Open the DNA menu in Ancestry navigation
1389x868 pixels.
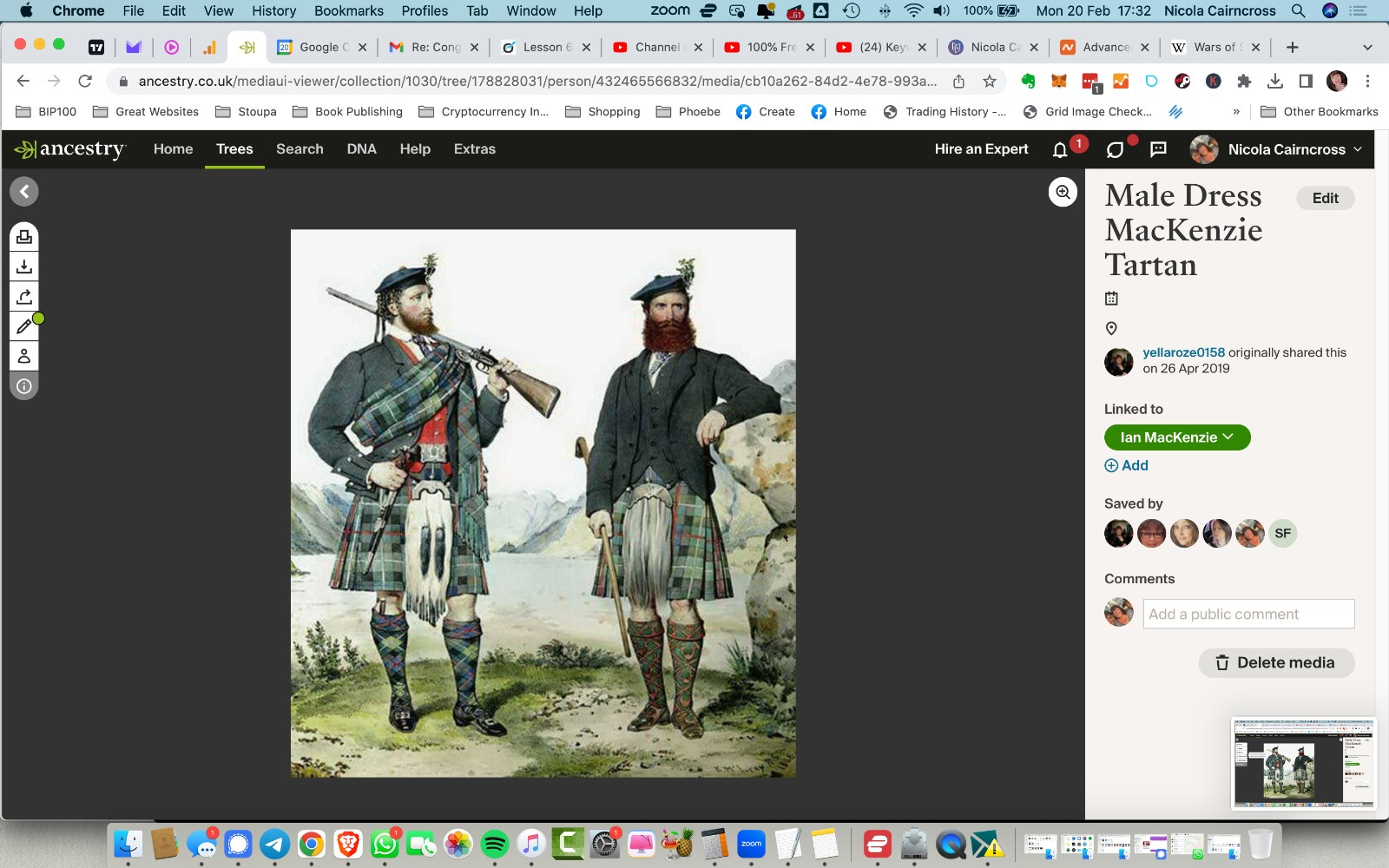tap(361, 149)
